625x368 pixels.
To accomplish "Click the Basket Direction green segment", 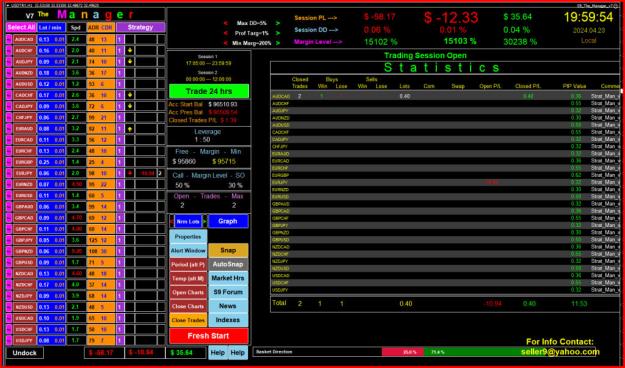I will click(509, 352).
